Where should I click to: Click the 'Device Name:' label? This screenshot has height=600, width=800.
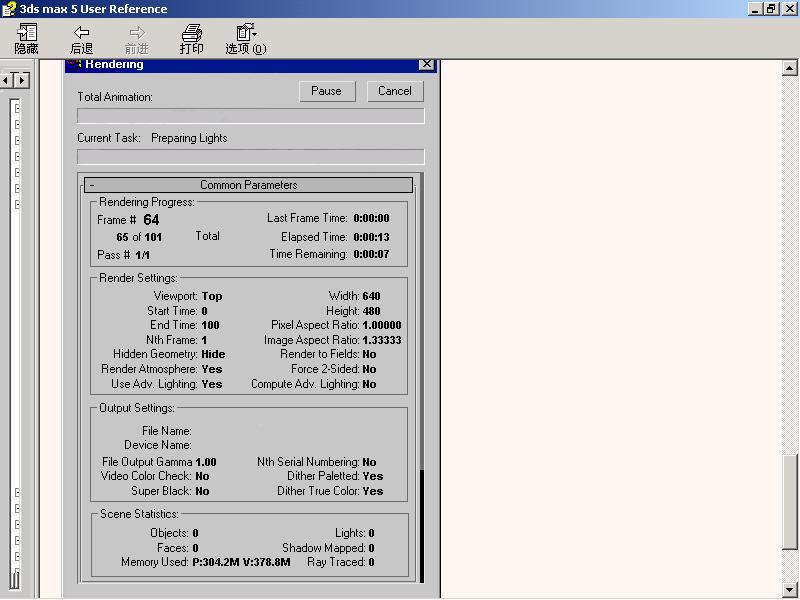point(158,445)
